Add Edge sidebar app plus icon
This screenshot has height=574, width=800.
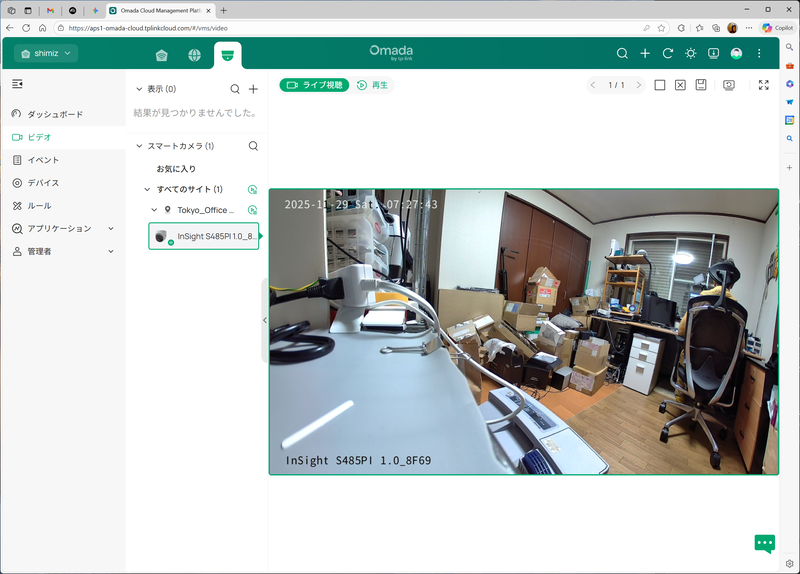pos(789,167)
